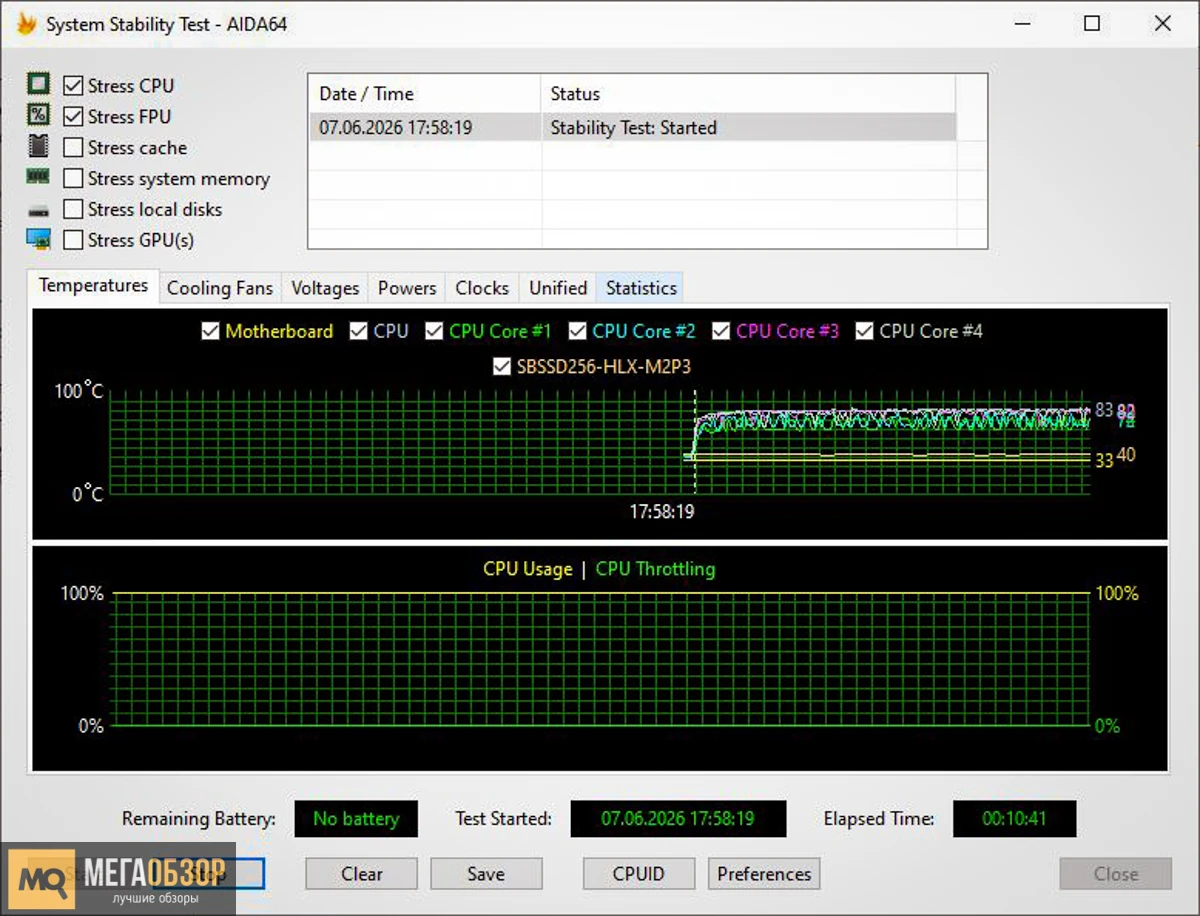Uncheck the Stress CPU checkbox
Screen dimensions: 1200x916
[x=73, y=86]
